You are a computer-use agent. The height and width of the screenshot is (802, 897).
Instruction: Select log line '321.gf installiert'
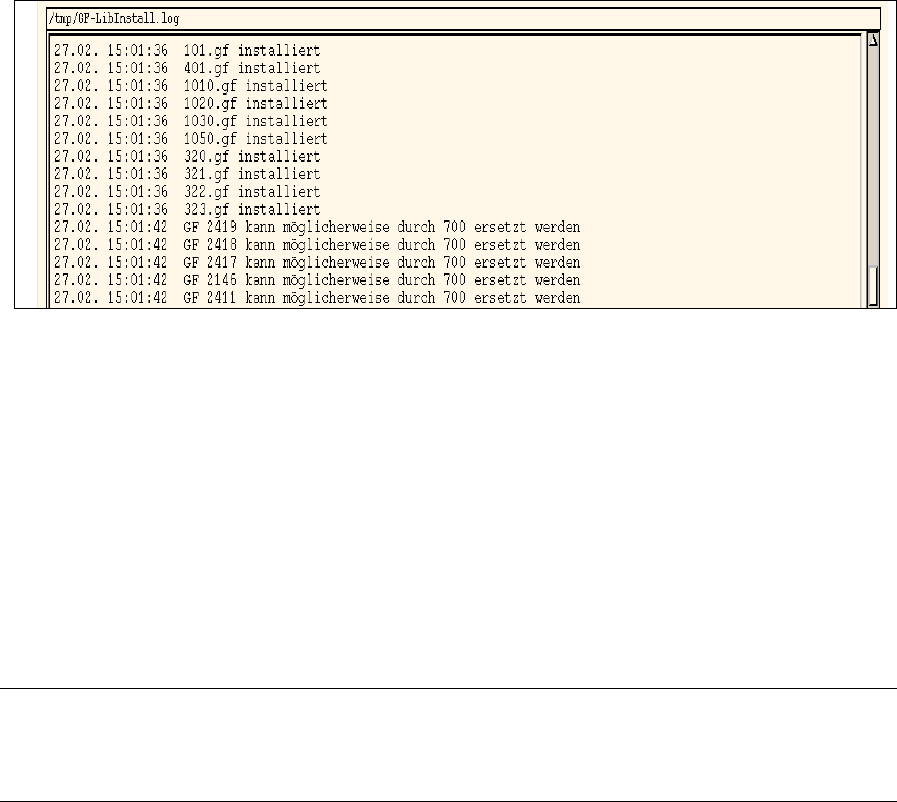187,174
